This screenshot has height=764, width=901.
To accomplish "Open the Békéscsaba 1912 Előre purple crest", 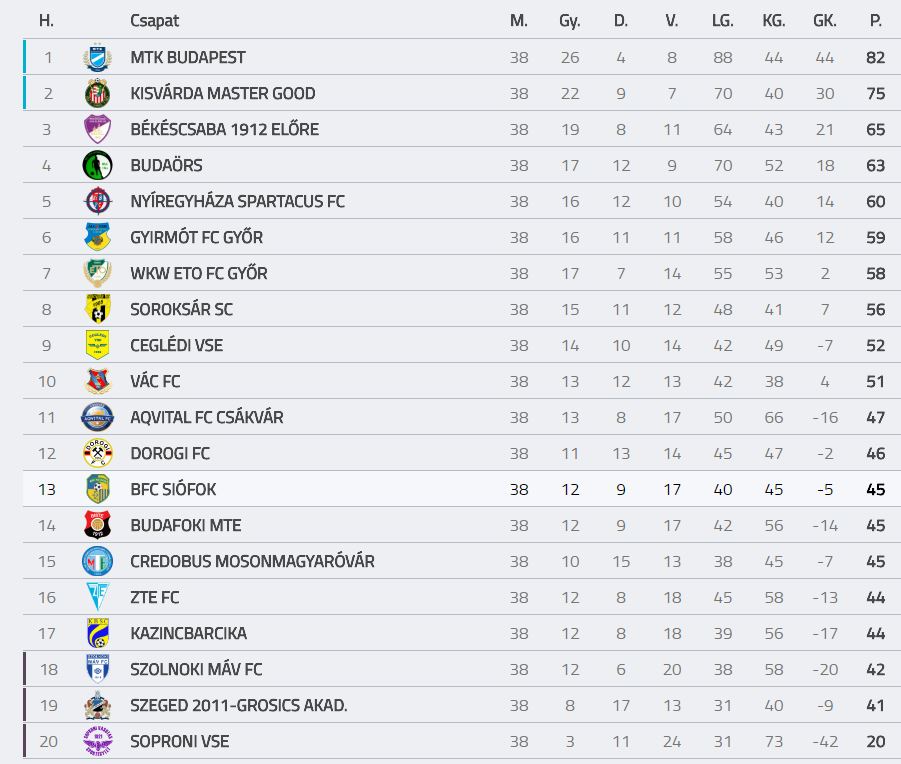I will point(97,129).
